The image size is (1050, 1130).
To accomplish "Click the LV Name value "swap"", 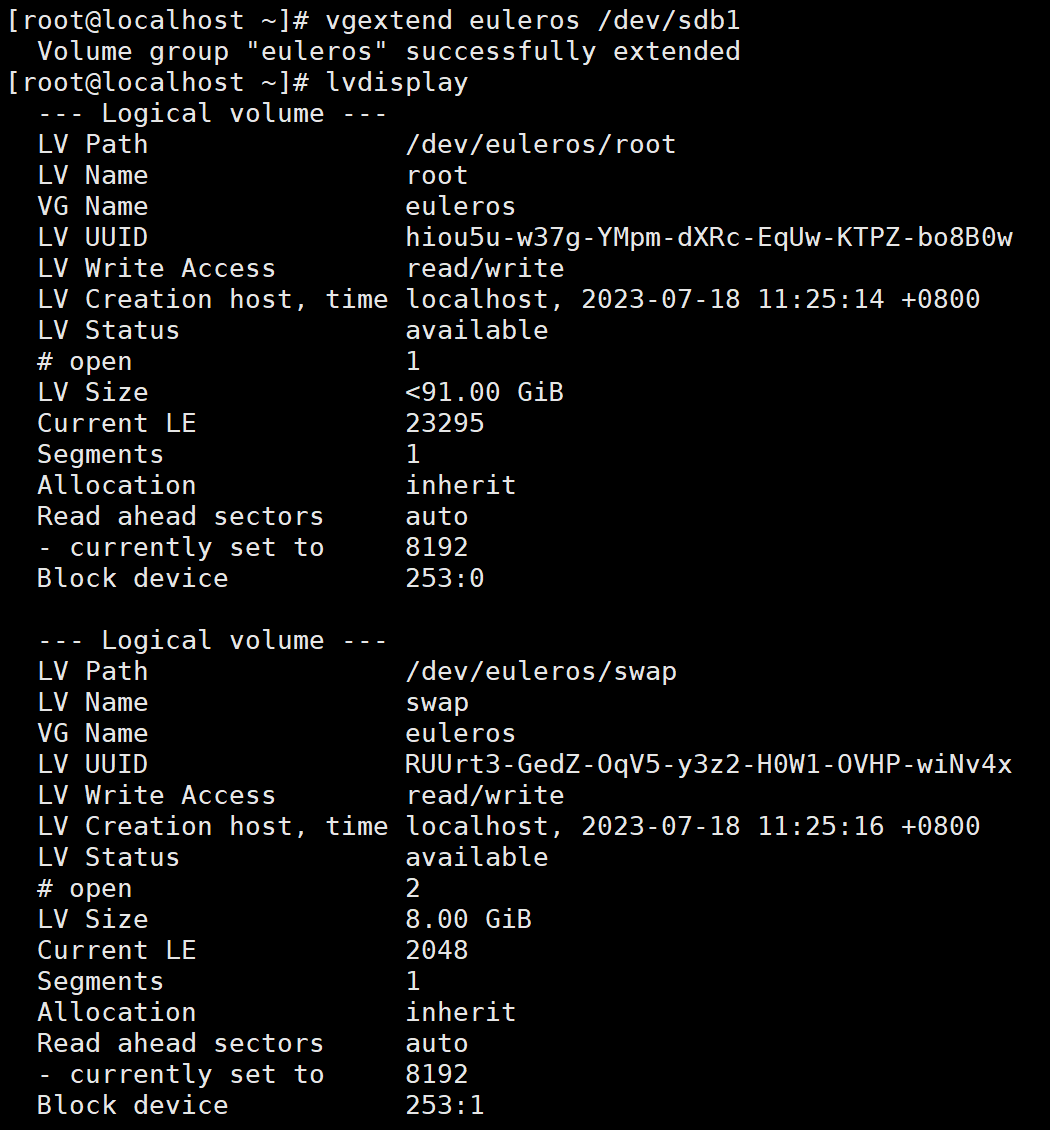I will pos(437,703).
